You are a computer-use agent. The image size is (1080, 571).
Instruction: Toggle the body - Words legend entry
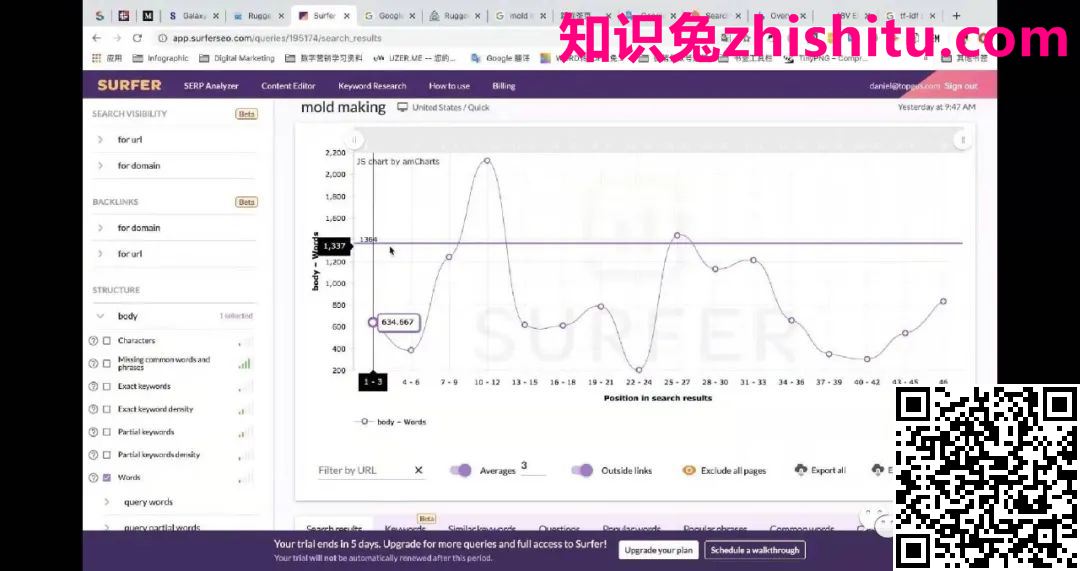point(392,422)
